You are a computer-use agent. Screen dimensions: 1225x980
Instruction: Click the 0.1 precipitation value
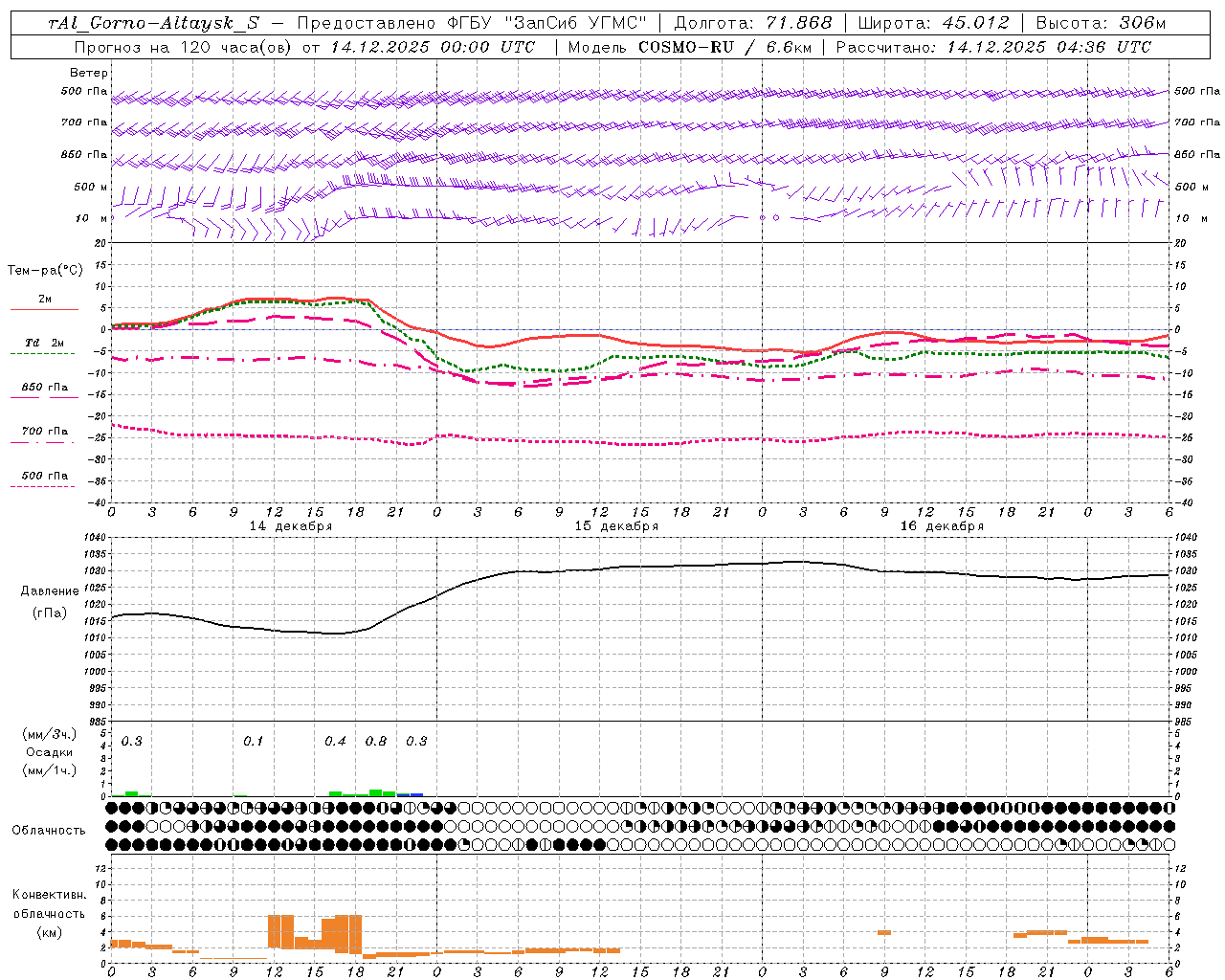coord(254,742)
